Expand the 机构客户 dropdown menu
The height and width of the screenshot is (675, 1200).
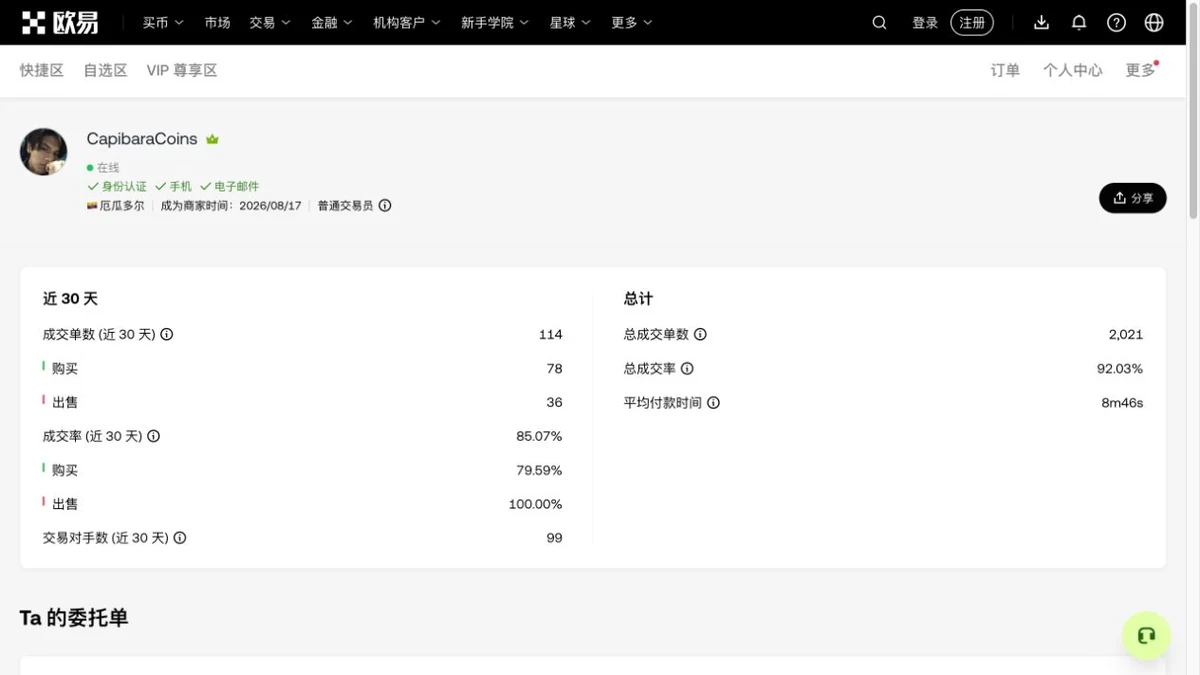(407, 22)
